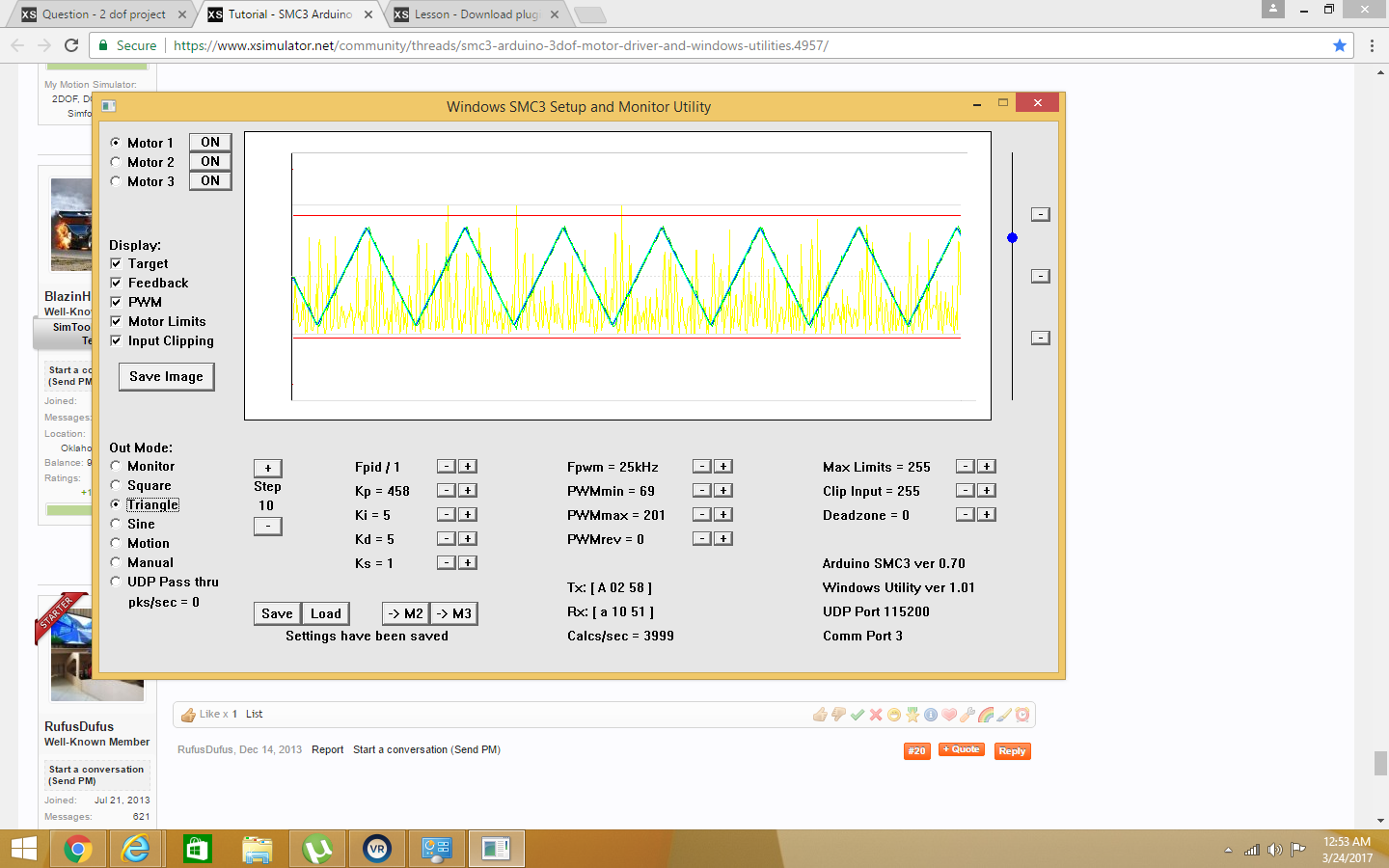
Task: Increase Clip Input value
Action: (x=987, y=491)
